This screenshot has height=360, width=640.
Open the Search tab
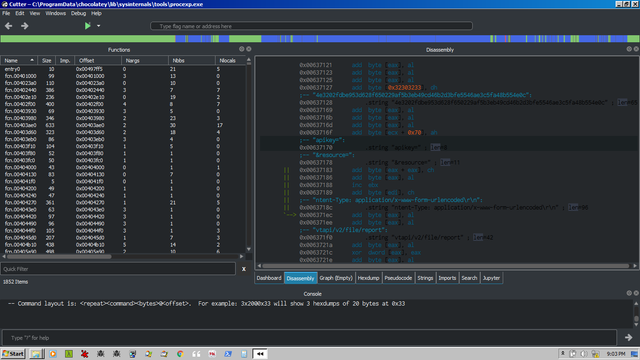469,278
